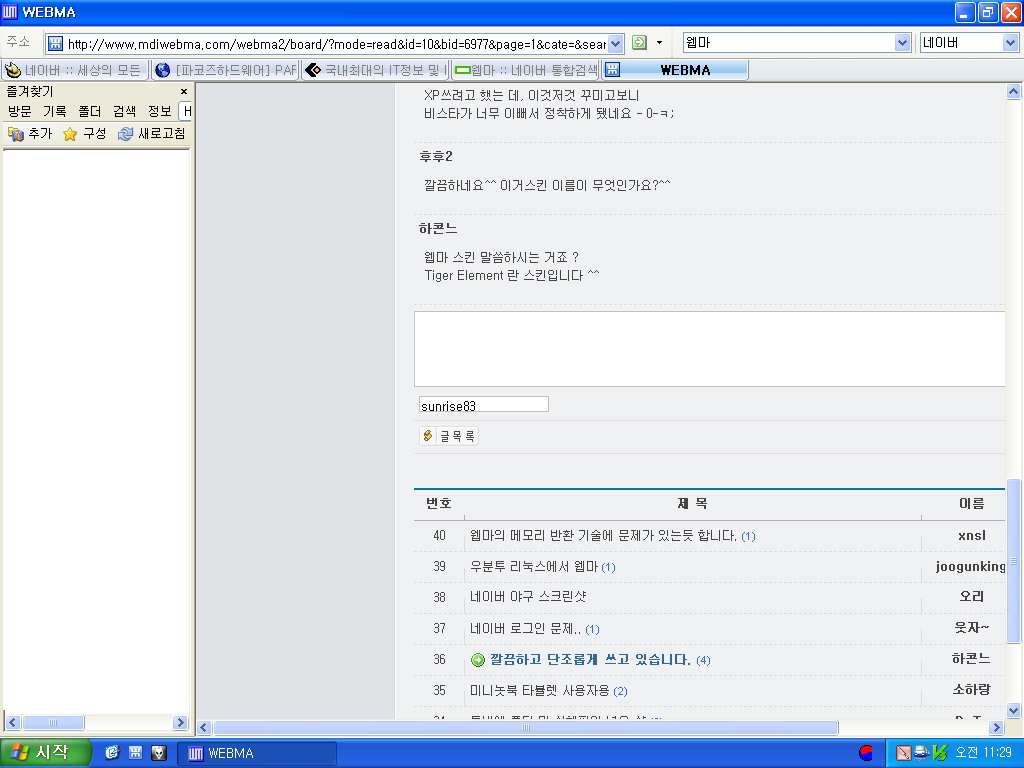Screen dimensions: 1024x768
Task: Switch to the 국내최대의 IT정보 tab
Action: [x=376, y=70]
